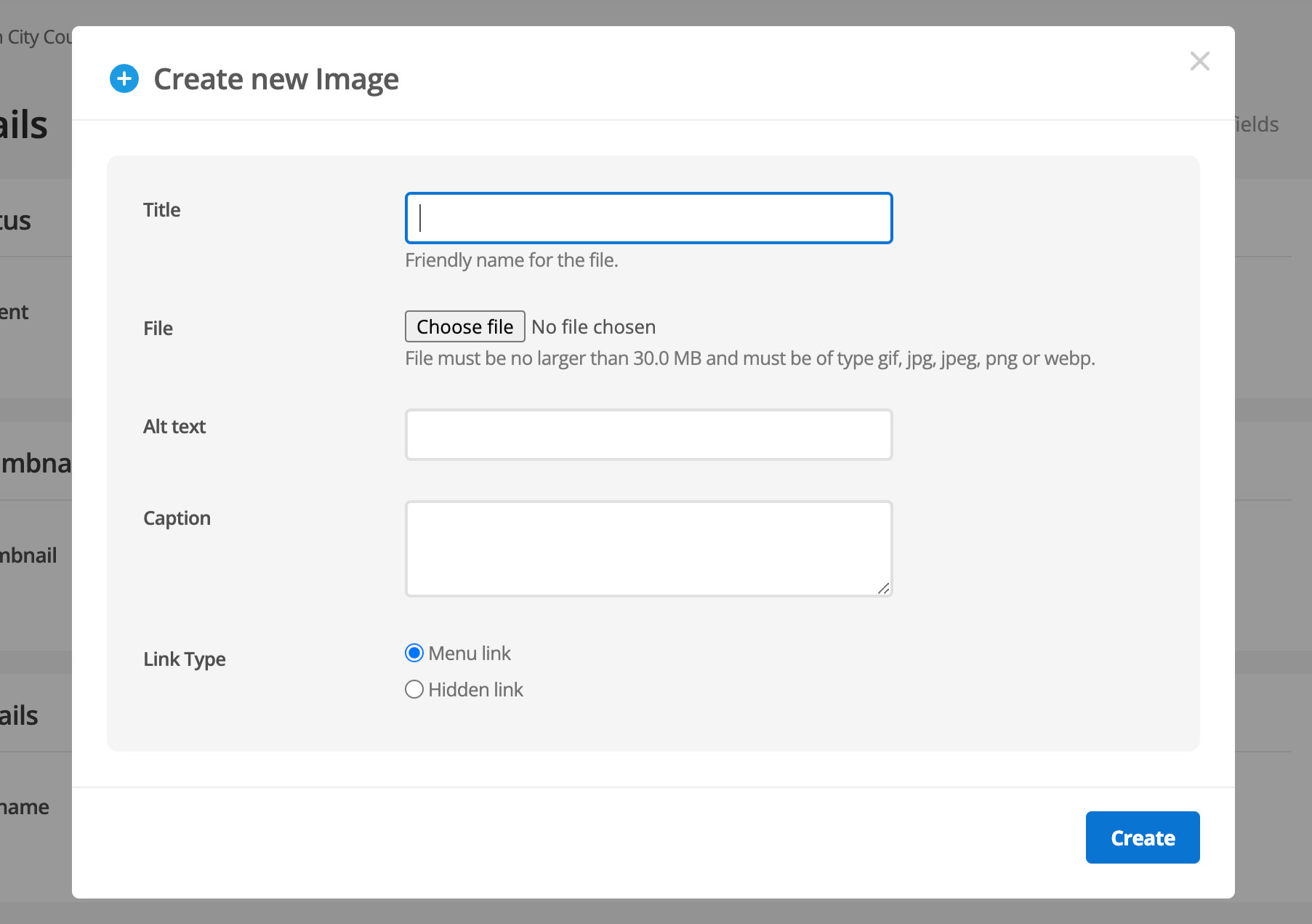1312x924 pixels.
Task: Click the 'Hidden link' option label text
Action: tap(475, 689)
